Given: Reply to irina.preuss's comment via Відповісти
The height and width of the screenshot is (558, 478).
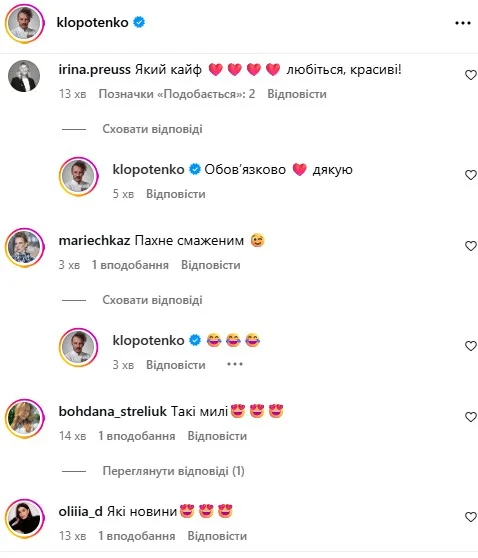Looking at the screenshot, I should coord(297,94).
